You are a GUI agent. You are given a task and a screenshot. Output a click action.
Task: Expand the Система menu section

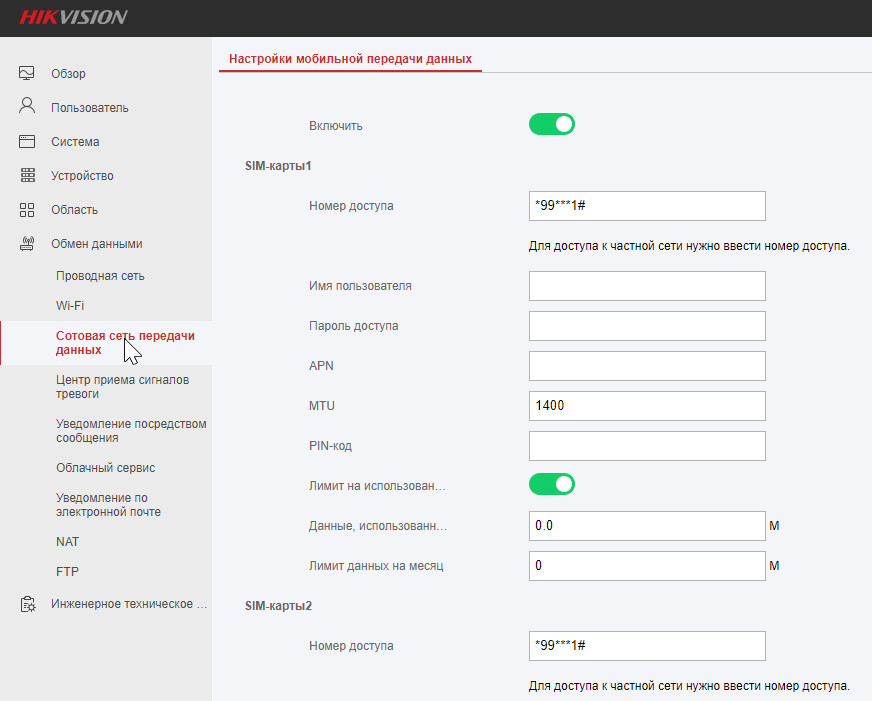coord(75,141)
